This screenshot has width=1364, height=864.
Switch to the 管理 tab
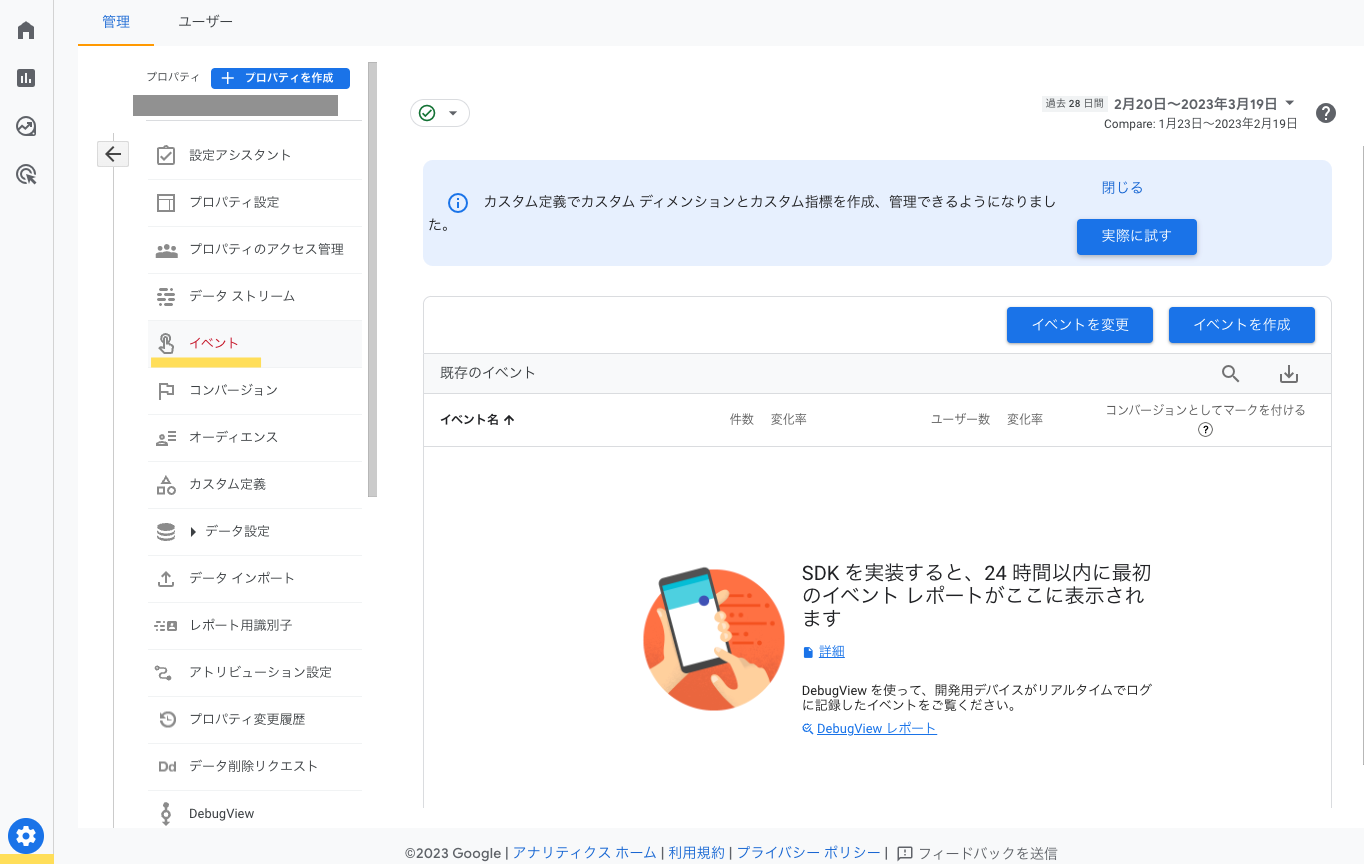click(116, 22)
